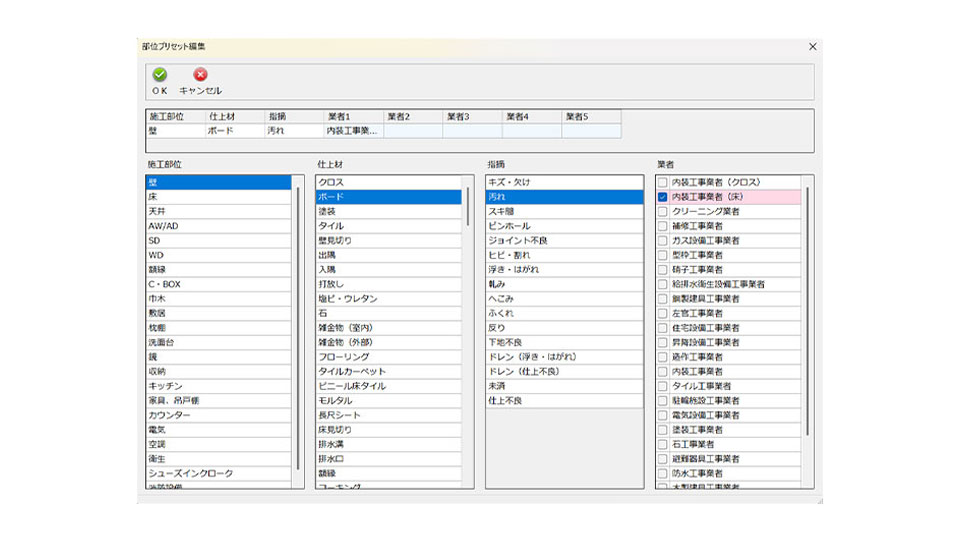The image size is (960, 540).
Task: Check the 電気設備工事業者 checkbox
Action: click(x=662, y=415)
